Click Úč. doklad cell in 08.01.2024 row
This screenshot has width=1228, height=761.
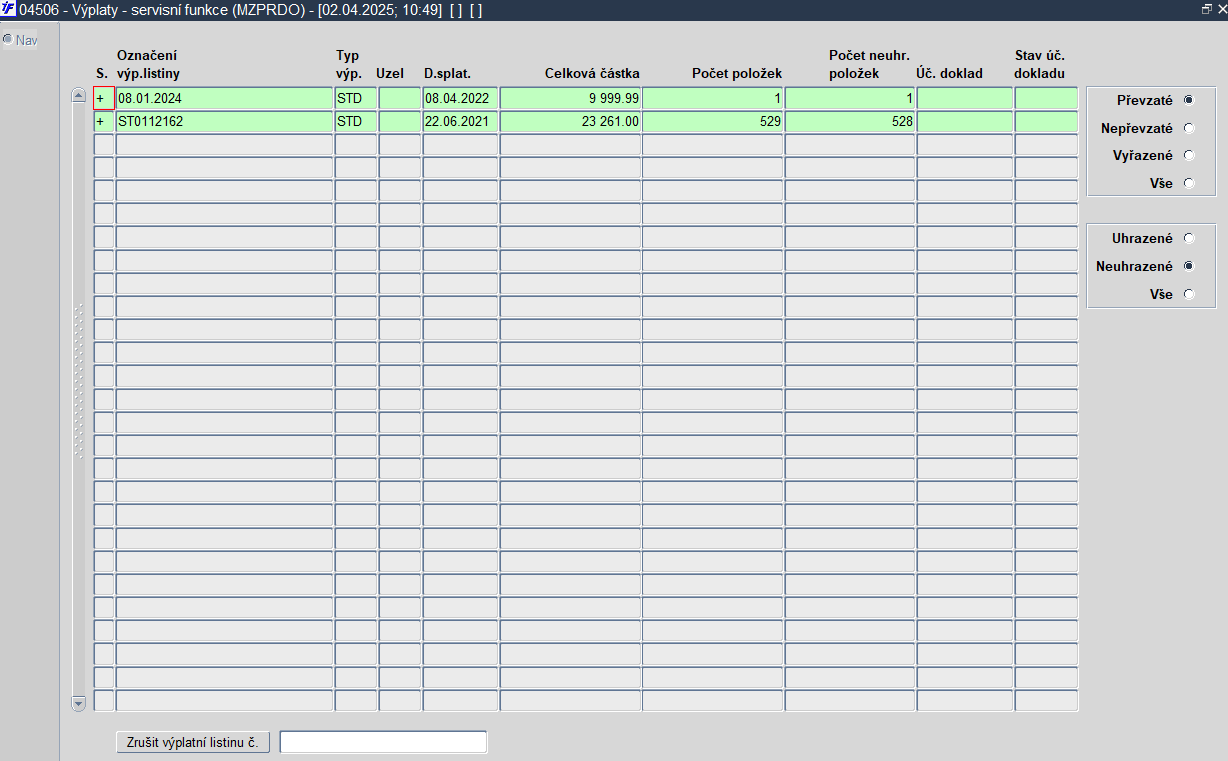tap(965, 98)
